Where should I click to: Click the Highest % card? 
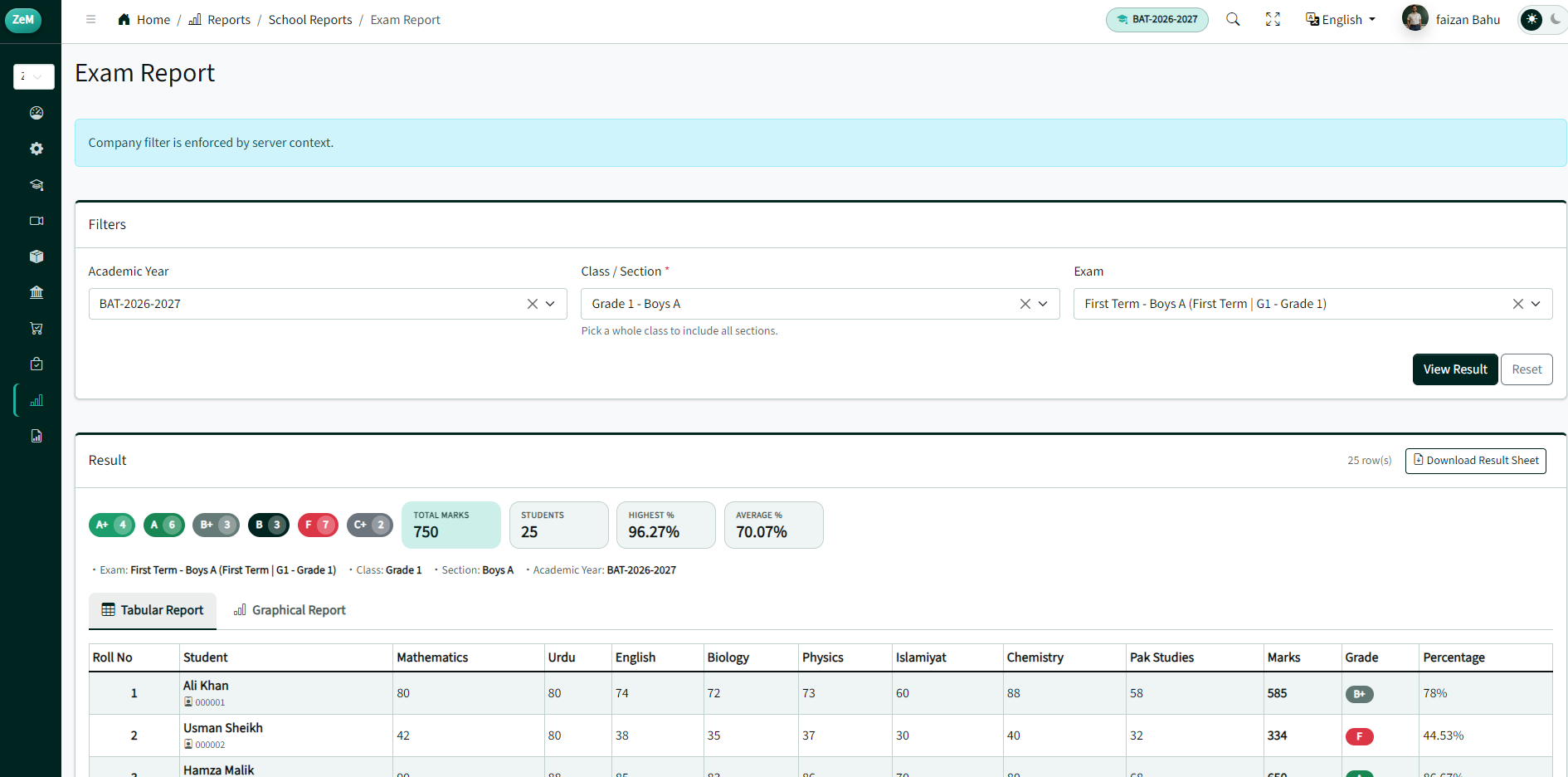(x=666, y=525)
